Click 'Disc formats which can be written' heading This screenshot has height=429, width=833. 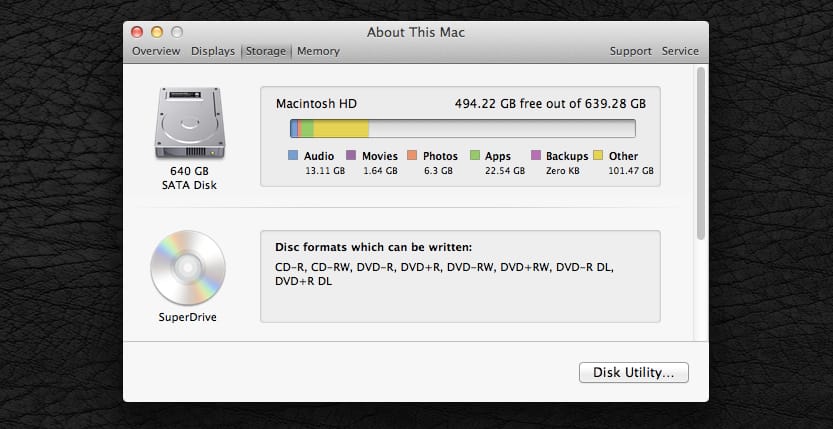[373, 247]
